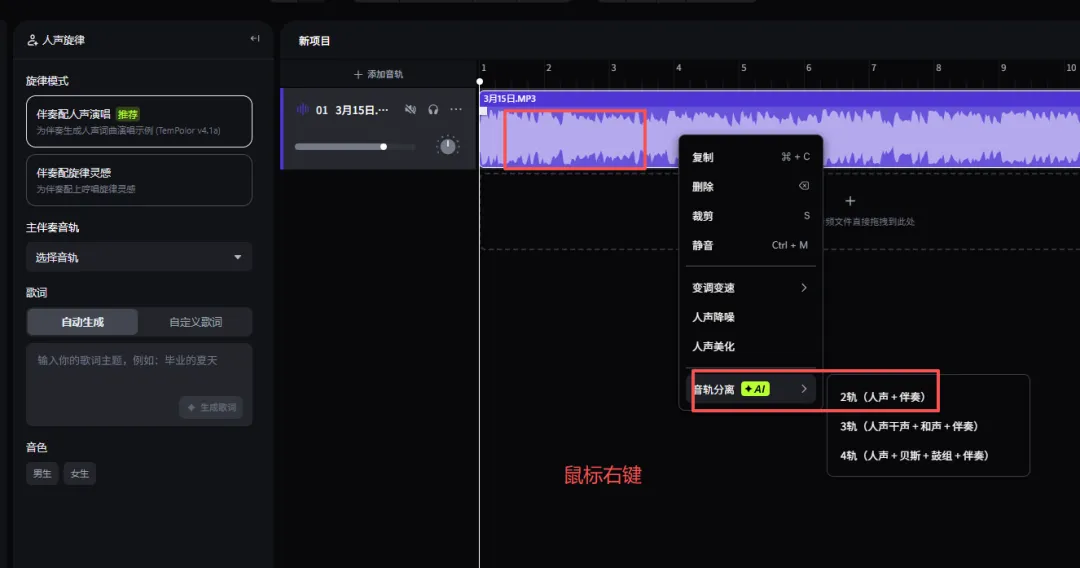Screen dimensions: 1080x568
Task: Choose 裁剪 in context menu
Action: pyautogui.click(x=750, y=216)
